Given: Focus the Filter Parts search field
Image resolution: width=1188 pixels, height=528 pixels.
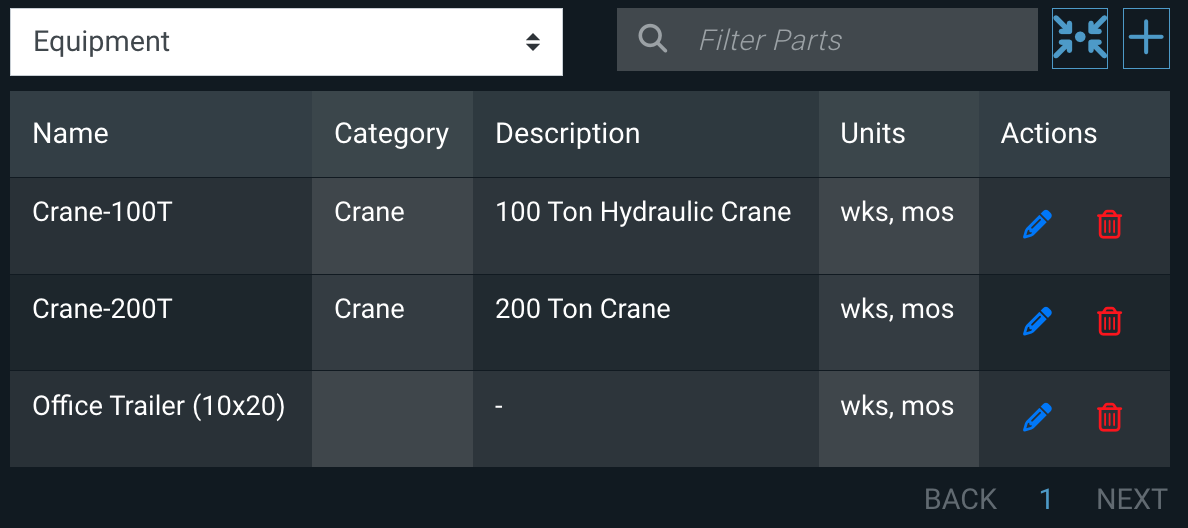Looking at the screenshot, I should (x=860, y=40).
